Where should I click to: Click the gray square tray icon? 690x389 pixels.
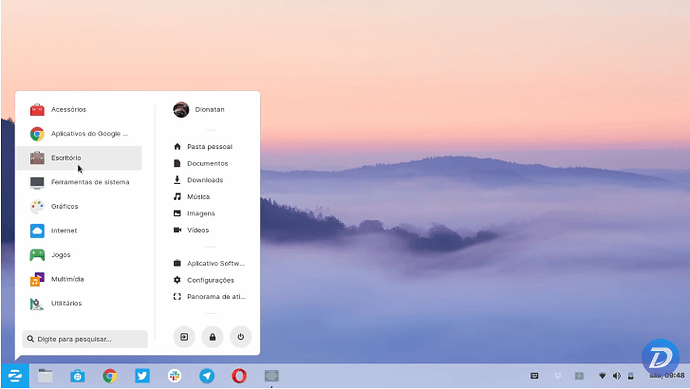pyautogui.click(x=579, y=376)
